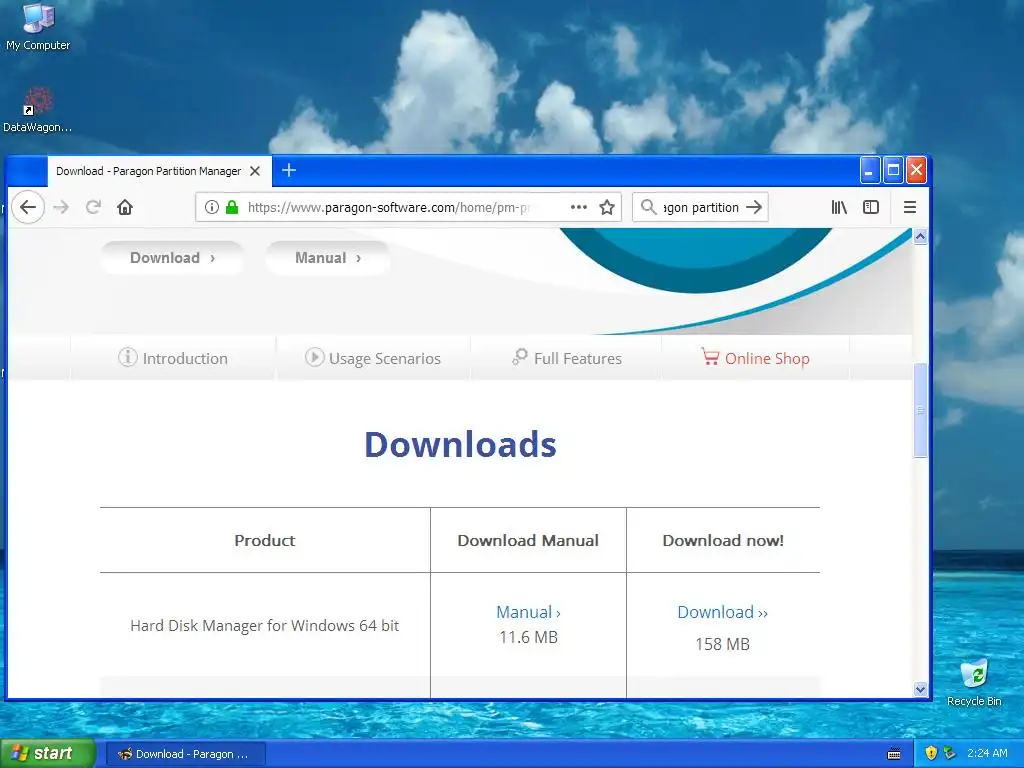Click the keyboard icon in taskbar

coord(894,754)
